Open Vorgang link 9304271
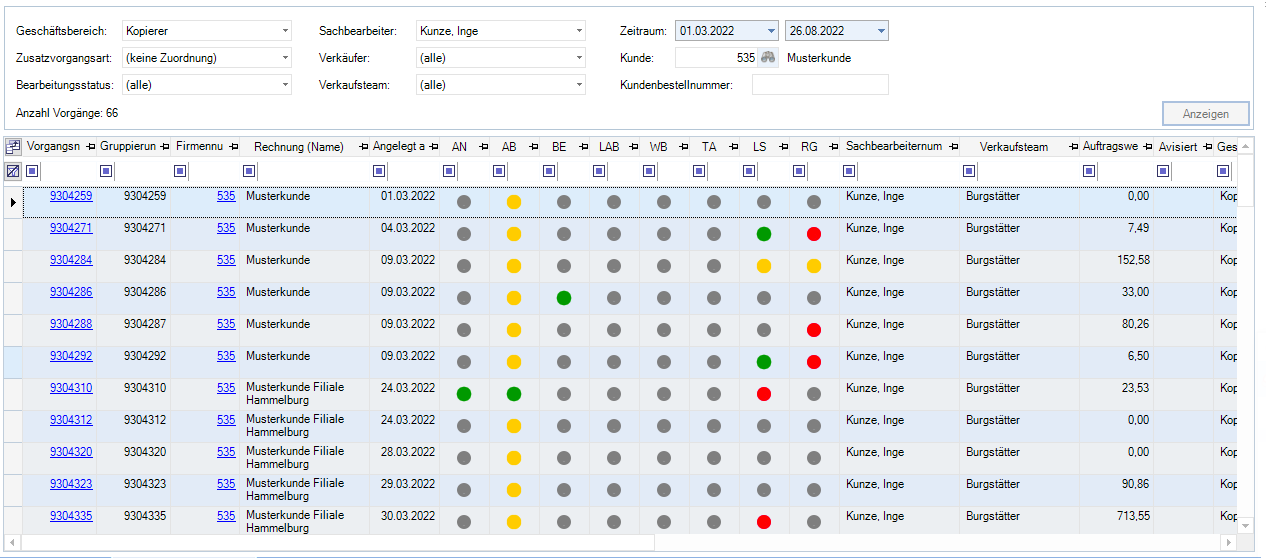The width and height of the screenshot is (1266, 558). (71, 228)
